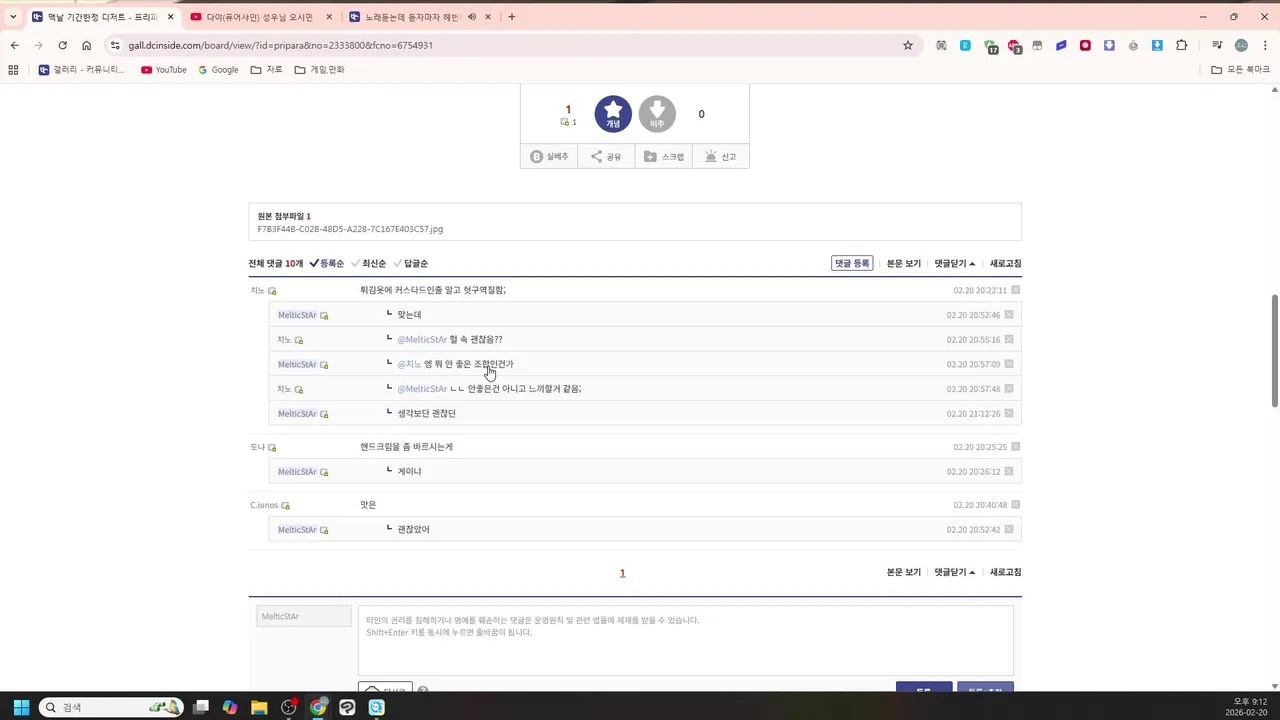Screen dimensions: 1280x720
Task: Go back to previous page
Action: pos(14,45)
